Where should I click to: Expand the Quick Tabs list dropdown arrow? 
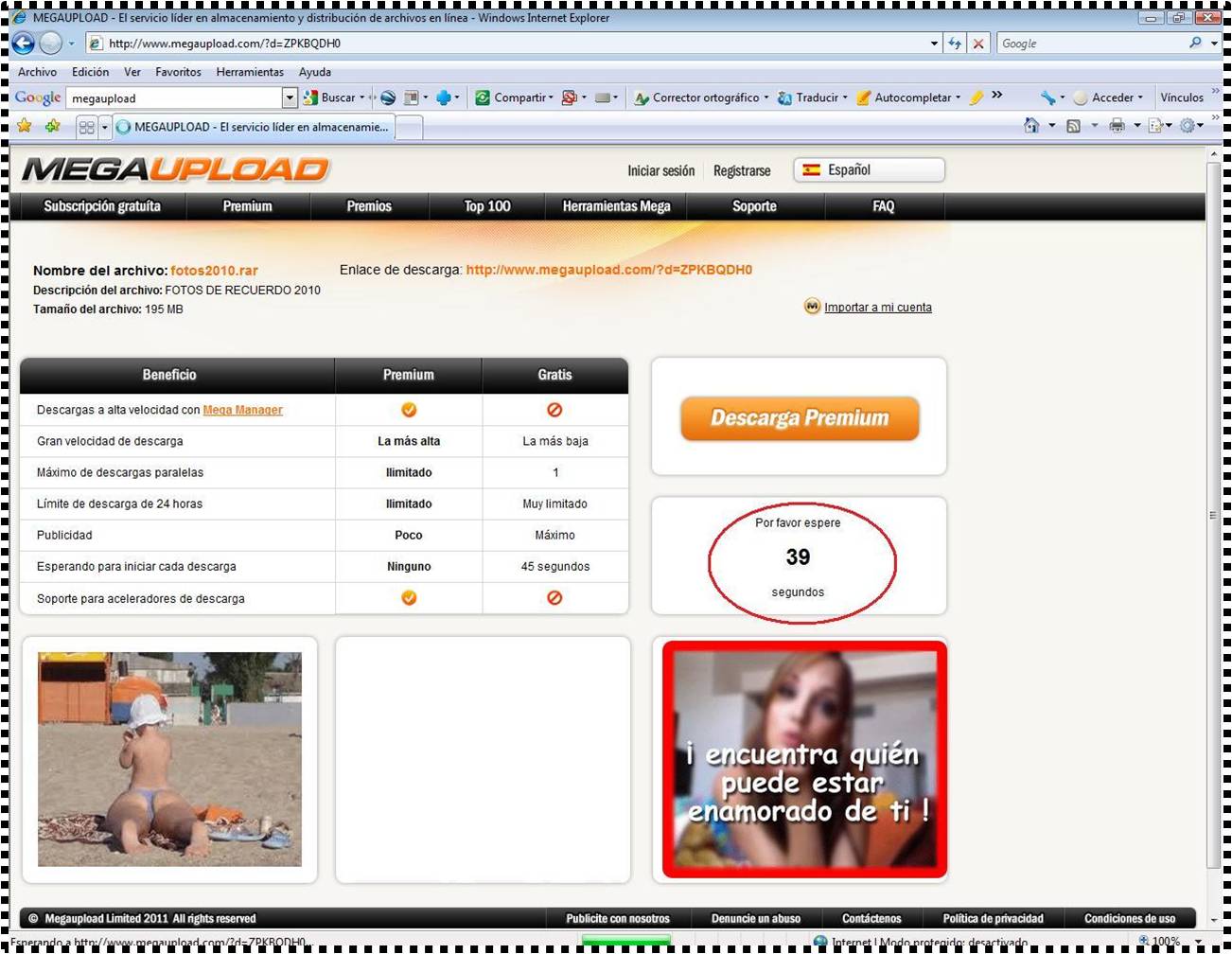pos(104,127)
